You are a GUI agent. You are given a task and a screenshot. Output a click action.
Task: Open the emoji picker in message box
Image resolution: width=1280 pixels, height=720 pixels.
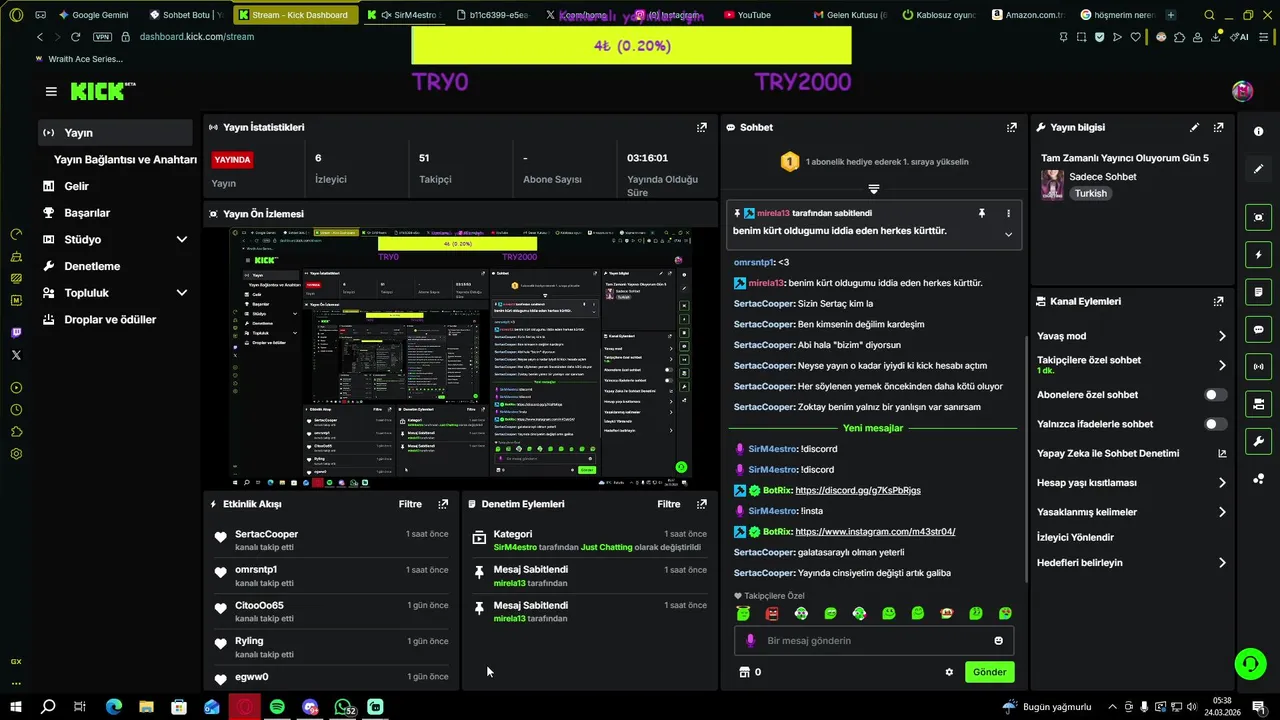[998, 641]
